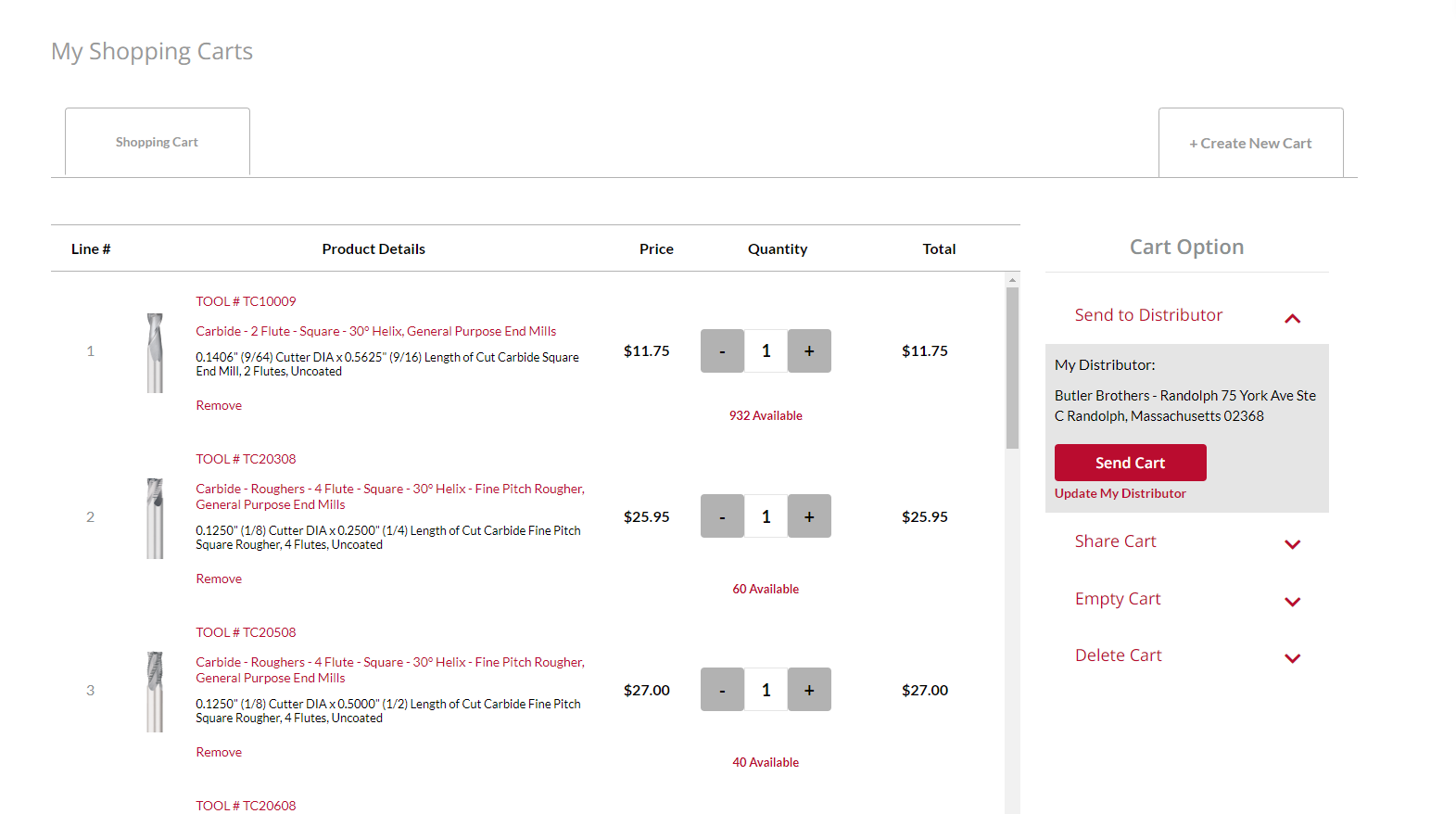Screen dimensions: 1456x814
Task: Switch to the Shopping Cart tab
Action: 157,142
